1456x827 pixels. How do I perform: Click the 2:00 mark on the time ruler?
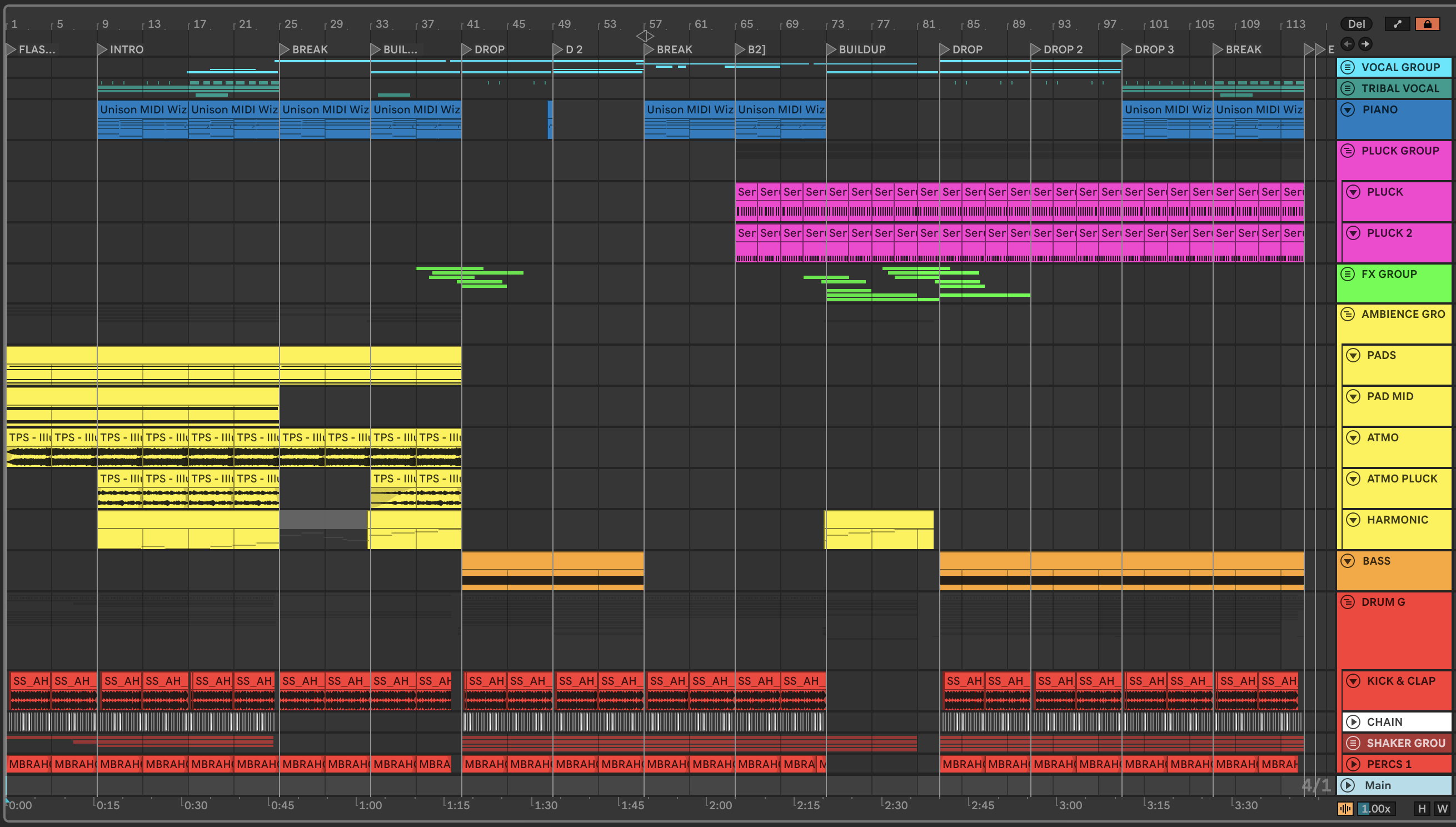click(720, 805)
